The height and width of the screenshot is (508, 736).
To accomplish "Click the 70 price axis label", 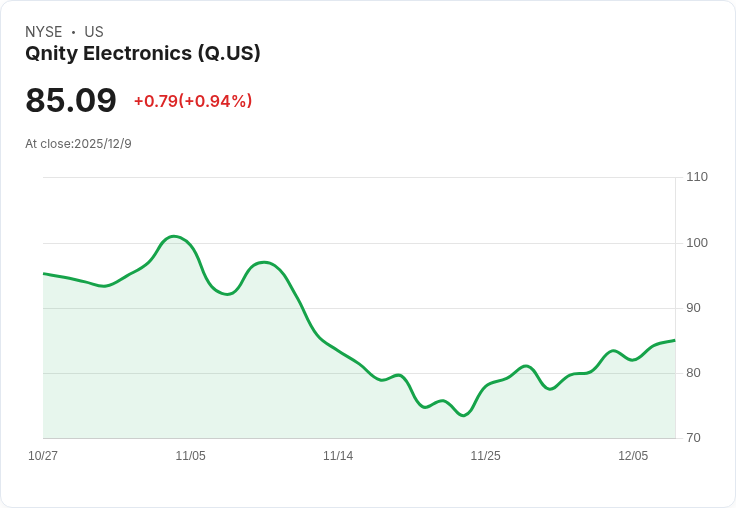I will (693, 438).
